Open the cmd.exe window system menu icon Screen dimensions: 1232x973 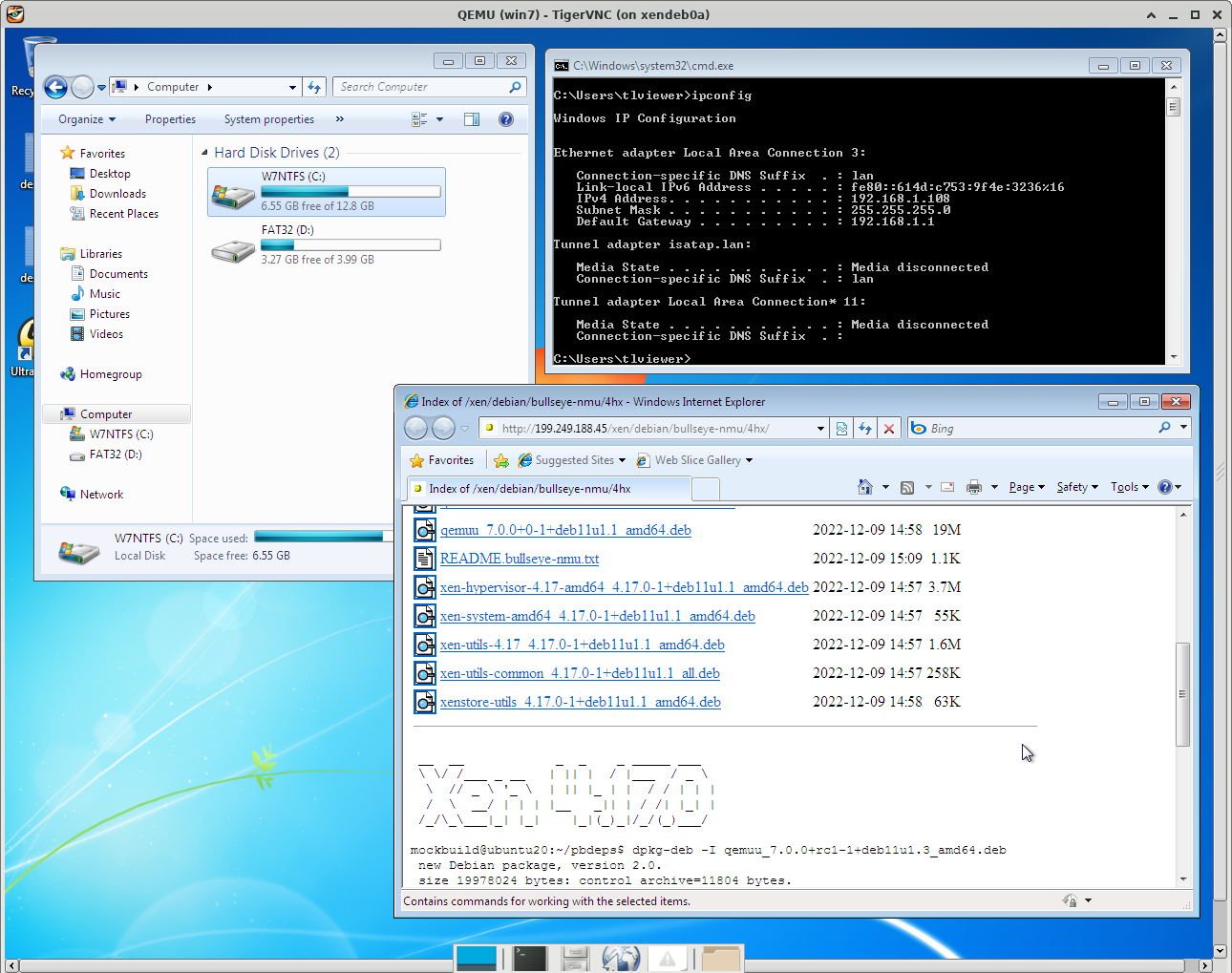(562, 66)
